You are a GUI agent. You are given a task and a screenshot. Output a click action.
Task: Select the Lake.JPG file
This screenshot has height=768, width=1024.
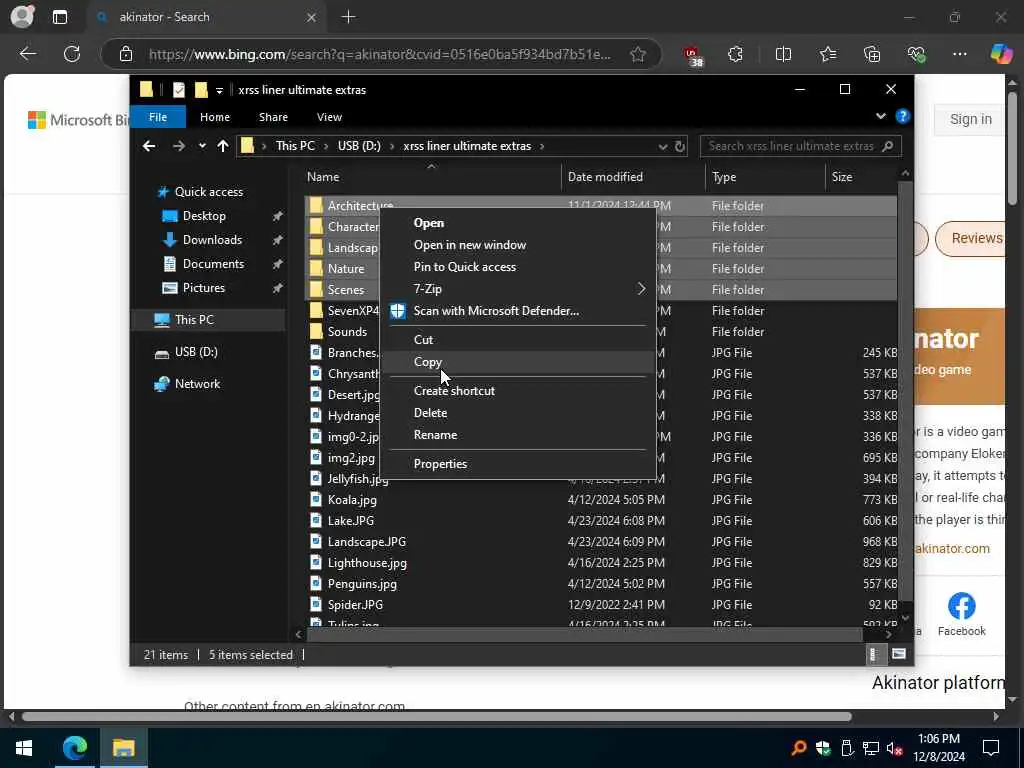[351, 521]
